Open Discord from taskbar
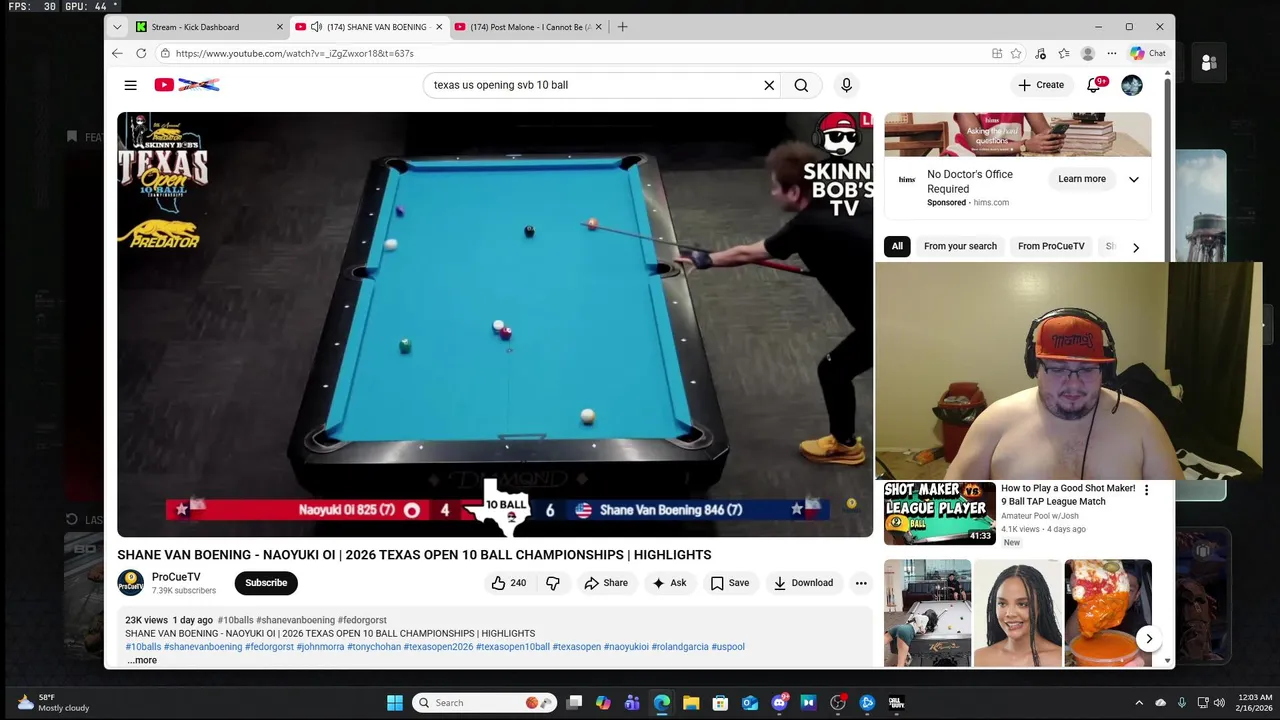The image size is (1280, 720). click(779, 703)
